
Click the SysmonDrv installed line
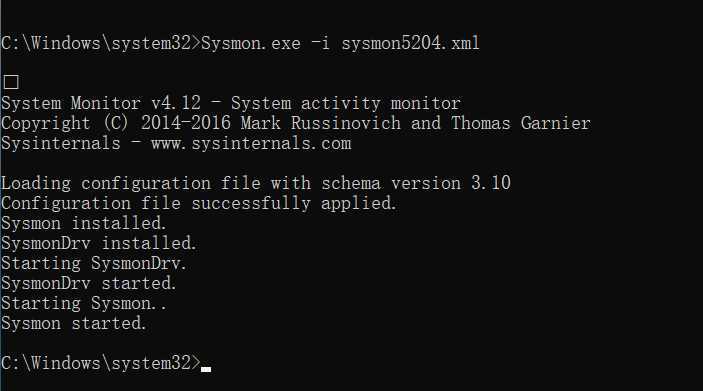99,243
